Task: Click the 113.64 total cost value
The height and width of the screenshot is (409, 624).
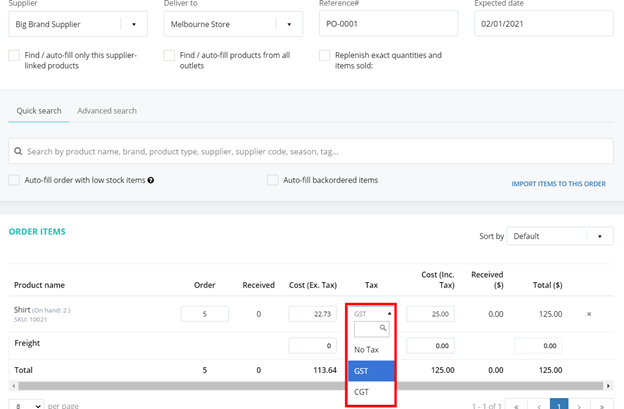Action: click(x=325, y=370)
